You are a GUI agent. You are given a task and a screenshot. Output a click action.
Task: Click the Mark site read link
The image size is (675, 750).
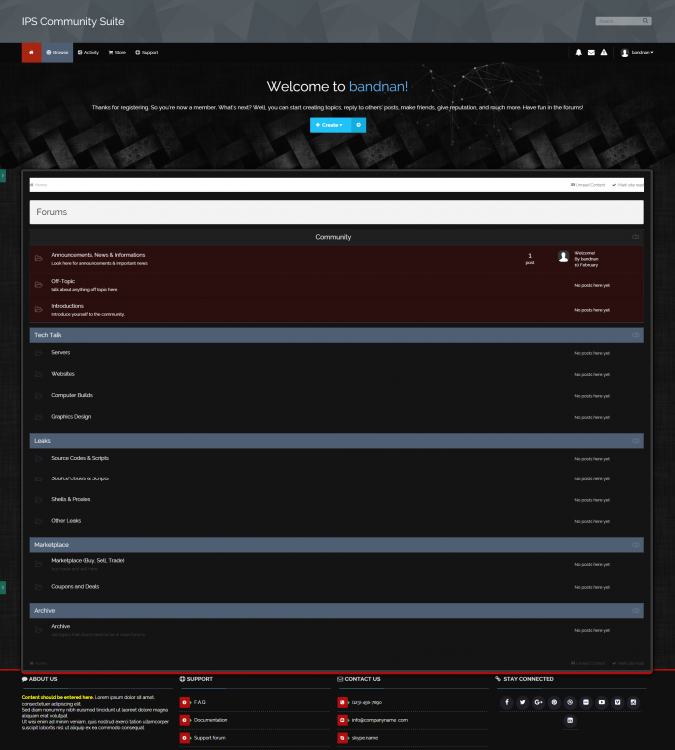(628, 185)
